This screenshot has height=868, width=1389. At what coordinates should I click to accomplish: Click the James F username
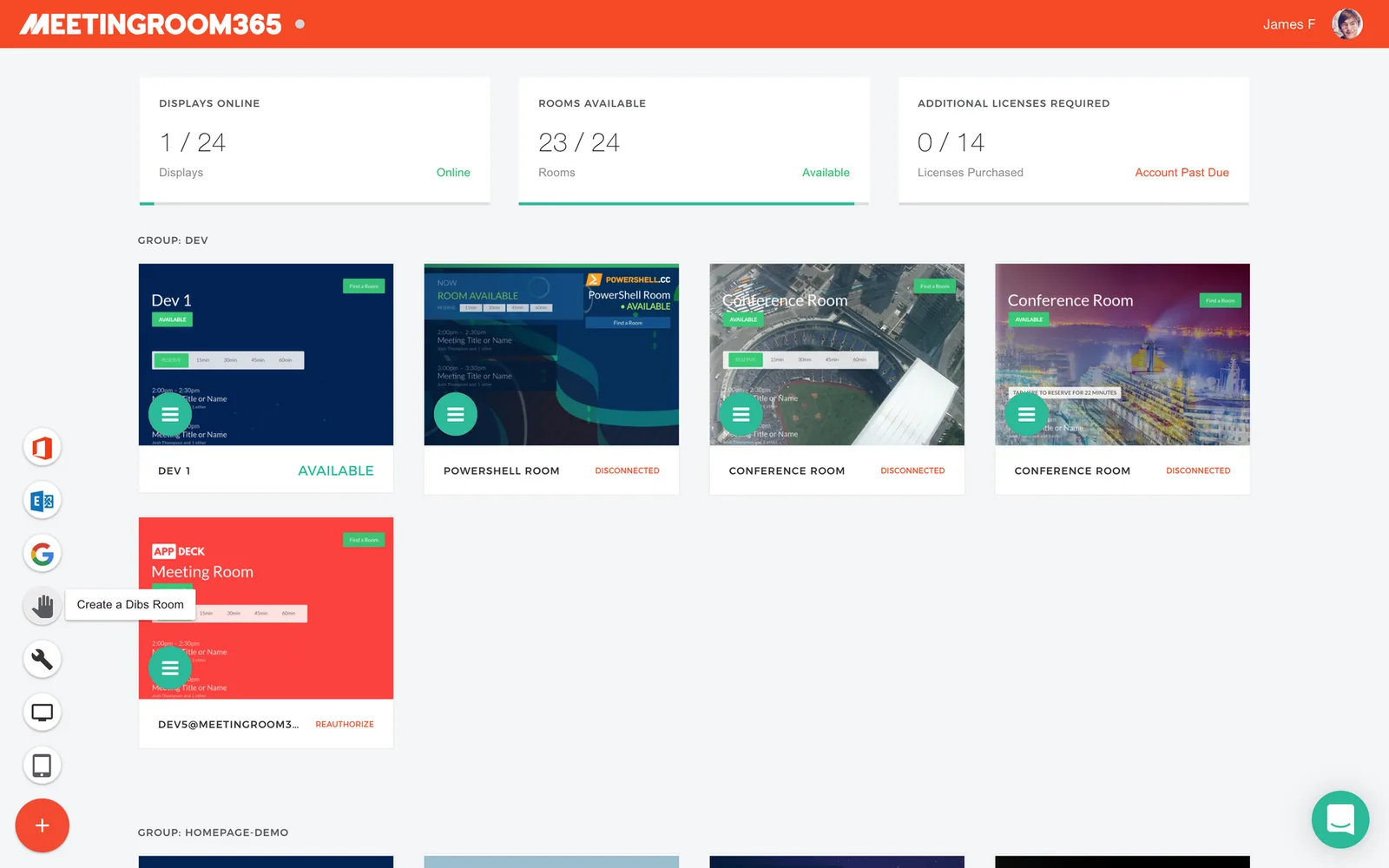coord(1288,24)
